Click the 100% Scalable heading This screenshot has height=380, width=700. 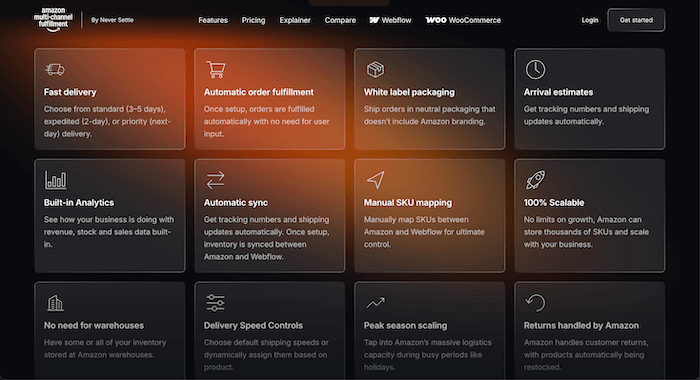(x=554, y=203)
